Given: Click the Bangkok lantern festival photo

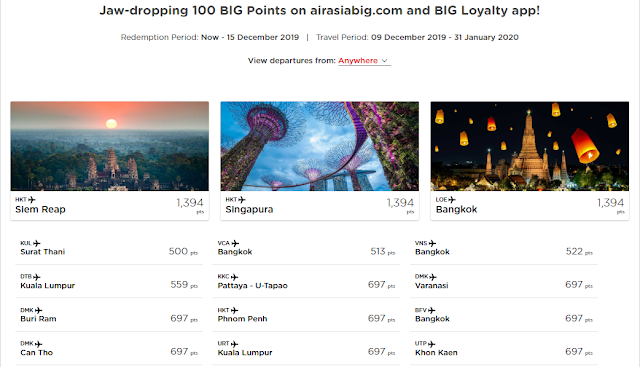Looking at the screenshot, I should pyautogui.click(x=530, y=146).
